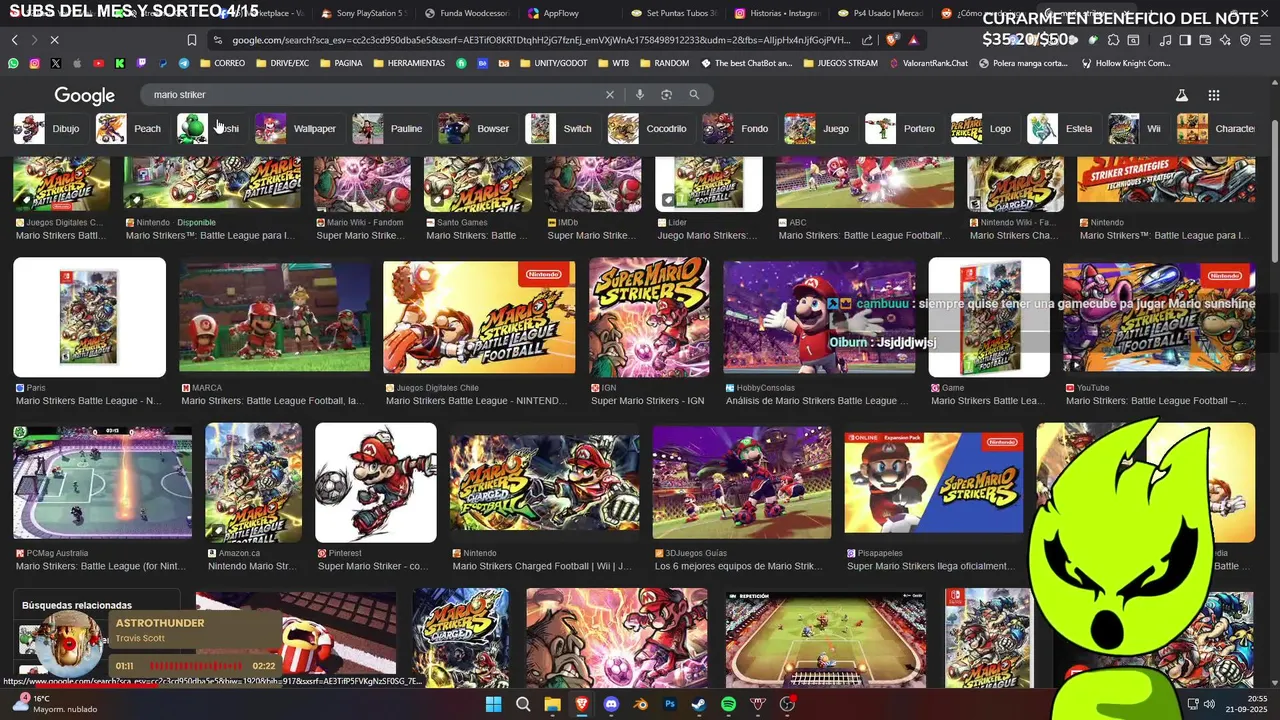The width and height of the screenshot is (1280, 720).
Task: Expand the CORREO bookmarks folder
Action: pos(222,63)
